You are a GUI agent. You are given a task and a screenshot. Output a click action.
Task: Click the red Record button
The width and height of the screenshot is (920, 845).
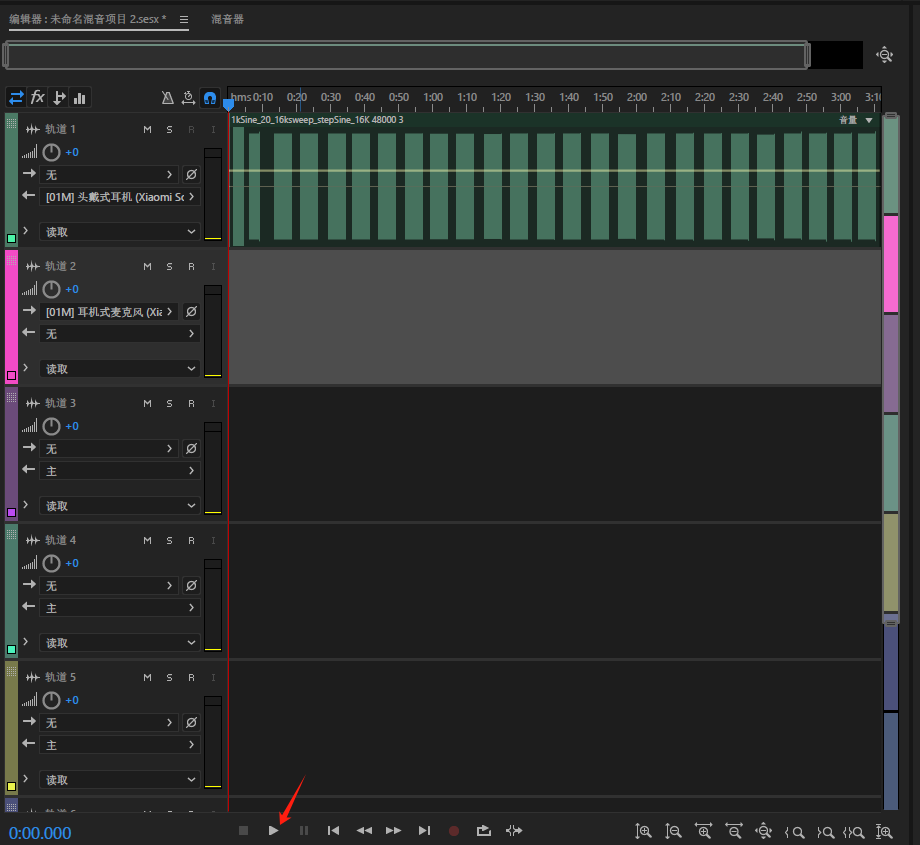[x=454, y=830]
